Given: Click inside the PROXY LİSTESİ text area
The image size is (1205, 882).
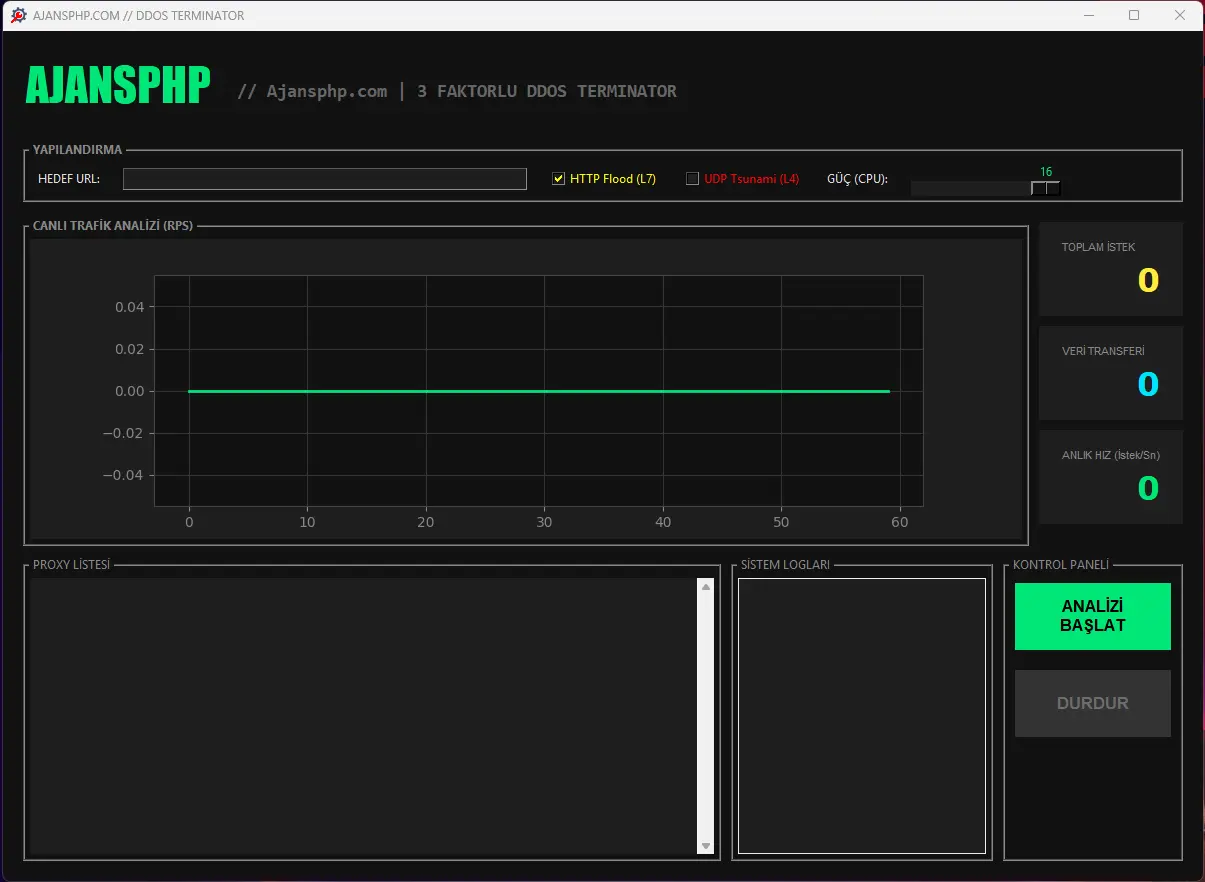Looking at the screenshot, I should (x=362, y=716).
